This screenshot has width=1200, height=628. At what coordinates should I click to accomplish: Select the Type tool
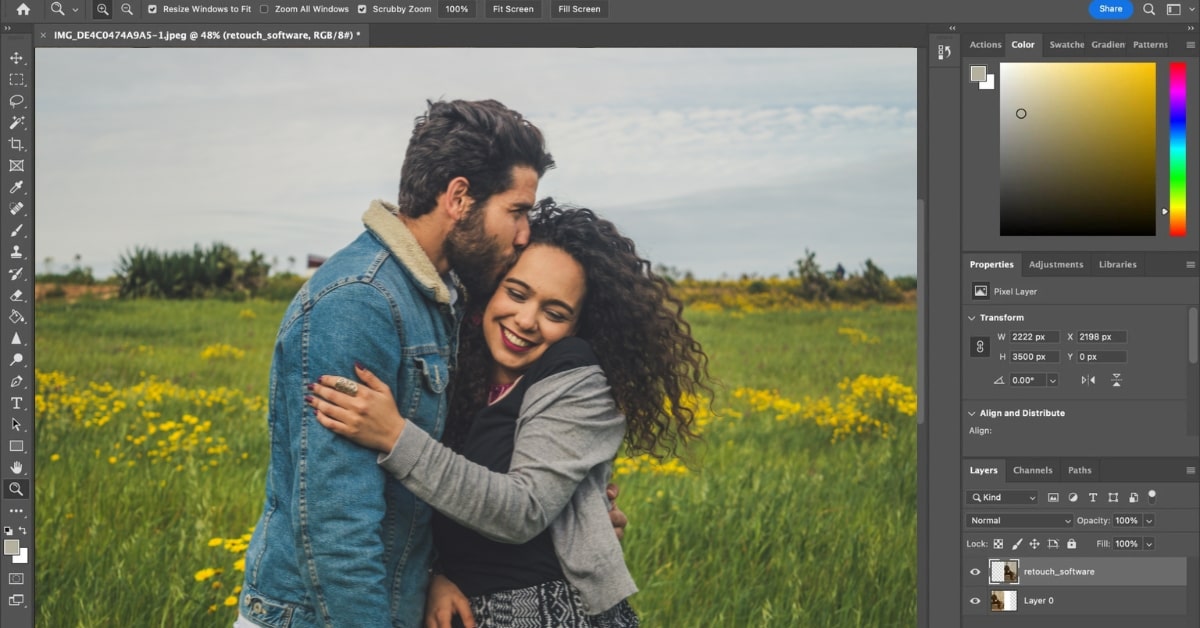pos(16,403)
